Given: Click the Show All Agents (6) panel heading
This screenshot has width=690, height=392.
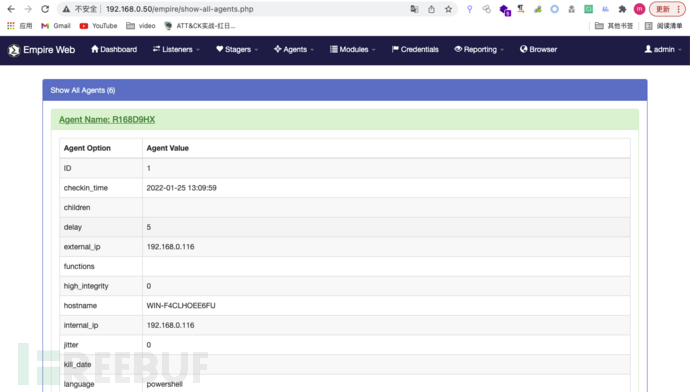Looking at the screenshot, I should (345, 90).
